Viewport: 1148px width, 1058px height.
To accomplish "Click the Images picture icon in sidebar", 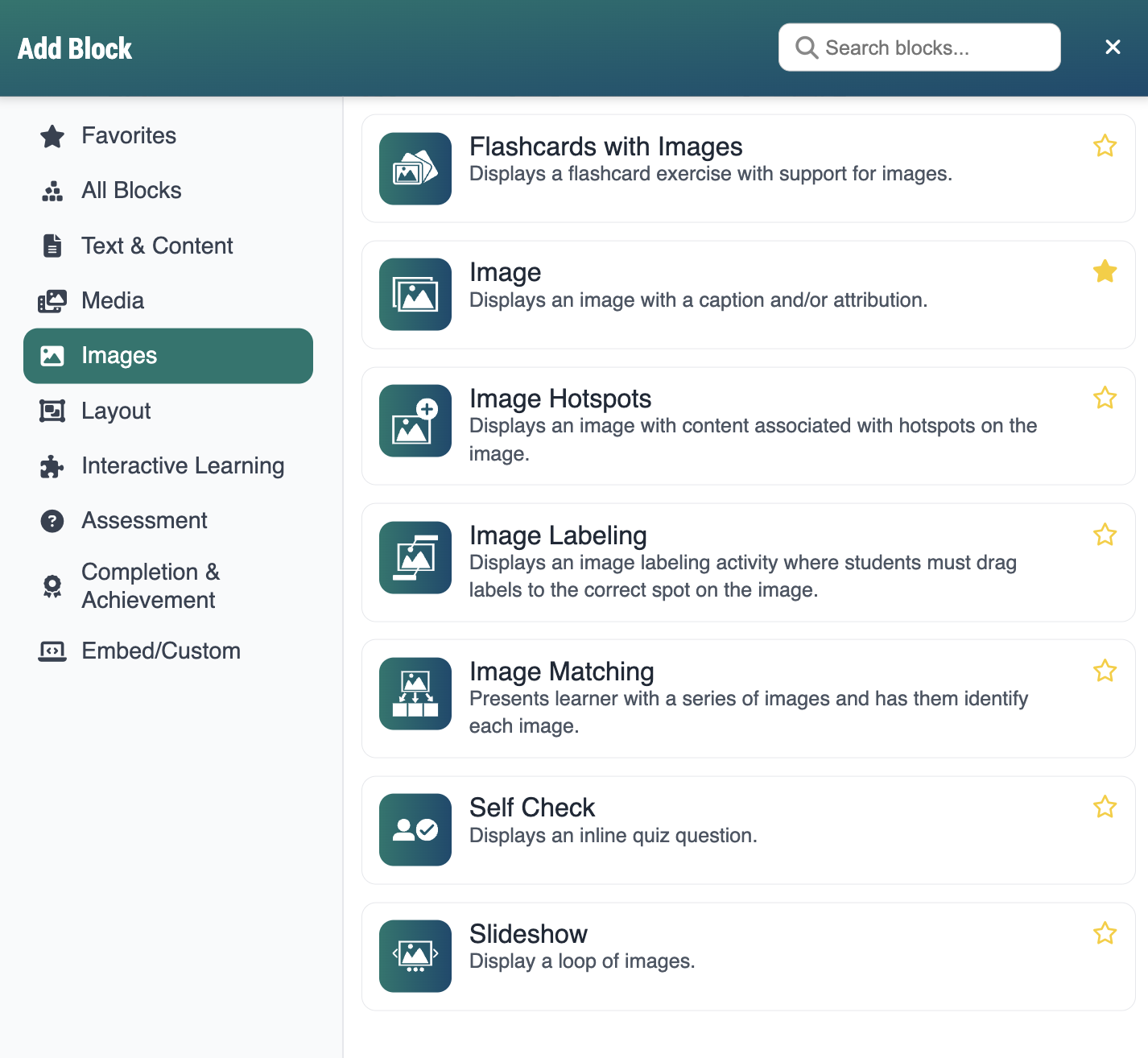I will [x=52, y=356].
